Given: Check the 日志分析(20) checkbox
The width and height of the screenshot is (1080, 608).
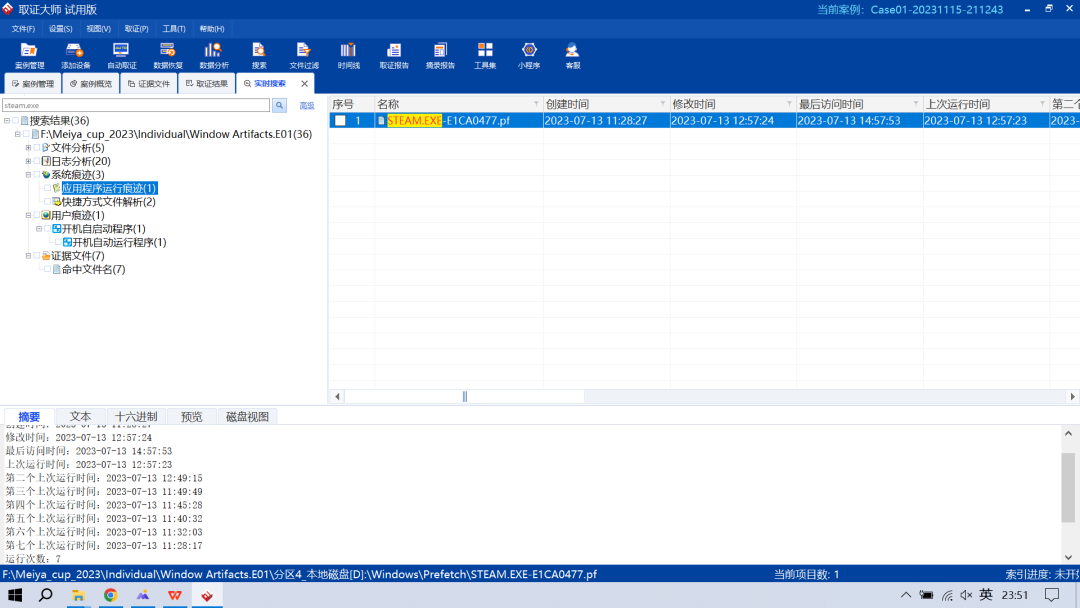Looking at the screenshot, I should [x=37, y=161].
